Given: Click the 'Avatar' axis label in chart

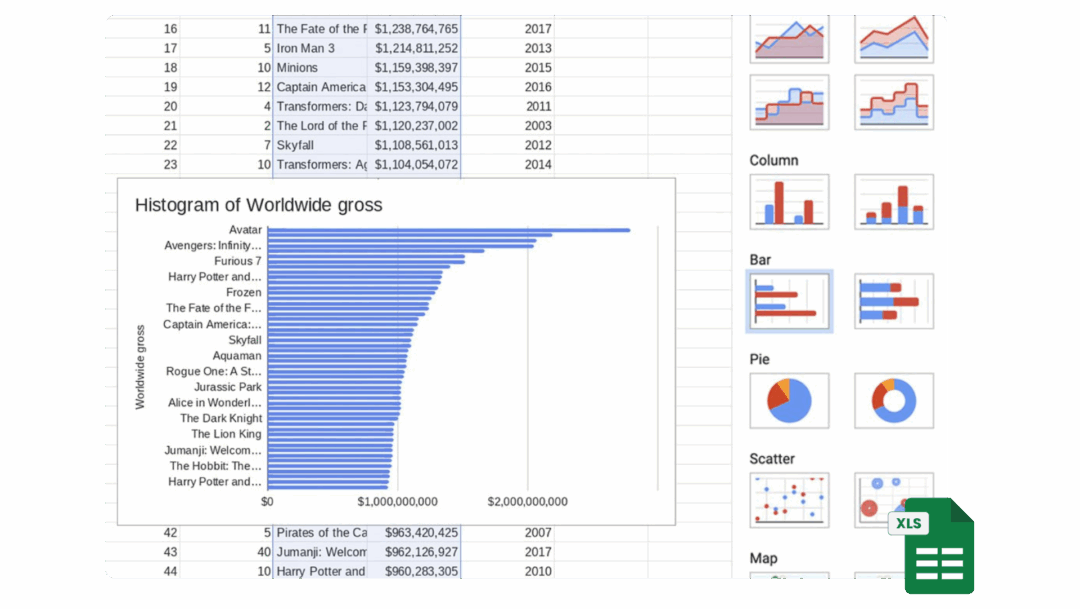Looking at the screenshot, I should pyautogui.click(x=245, y=230).
